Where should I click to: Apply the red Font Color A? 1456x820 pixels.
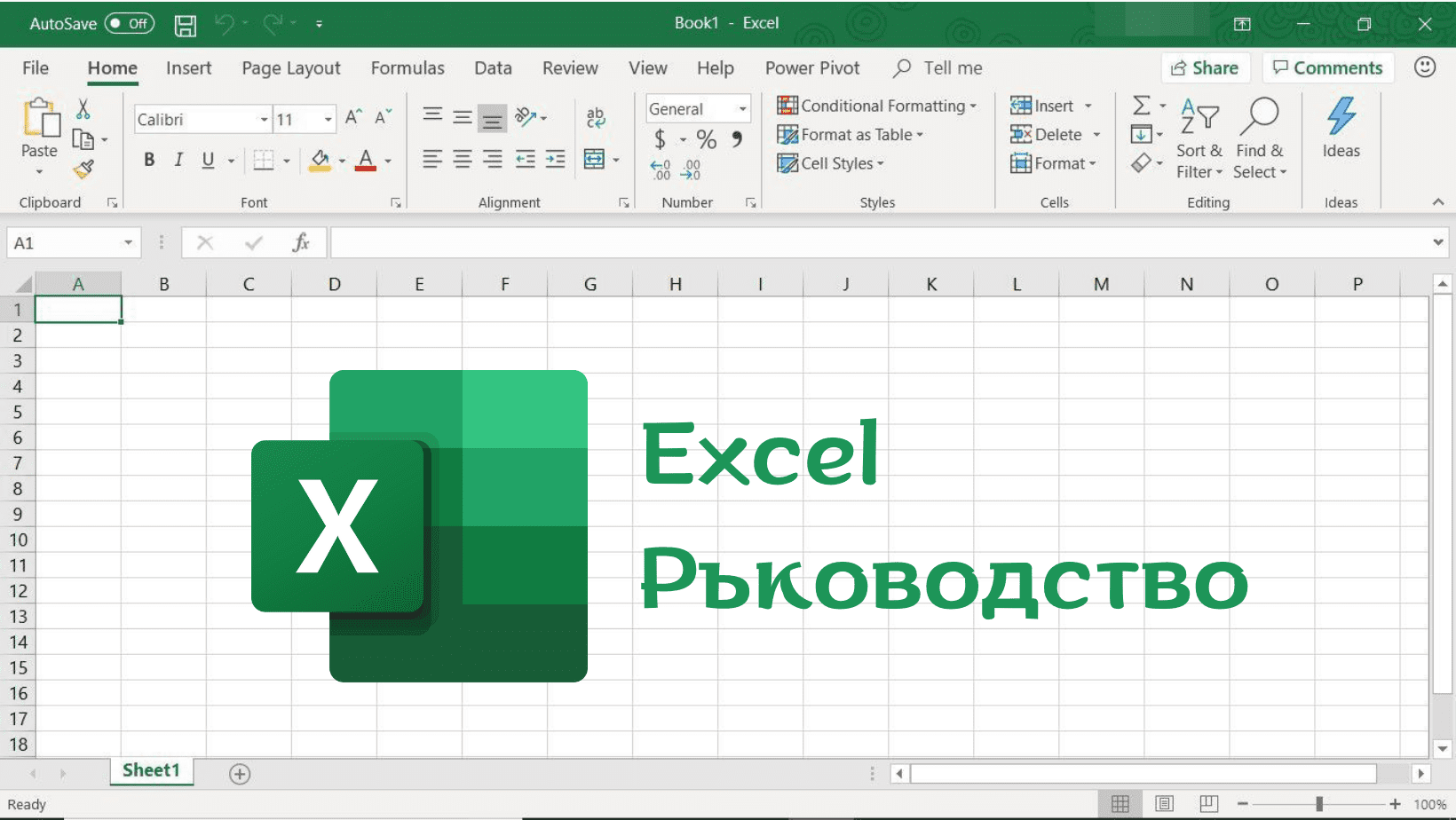click(366, 160)
